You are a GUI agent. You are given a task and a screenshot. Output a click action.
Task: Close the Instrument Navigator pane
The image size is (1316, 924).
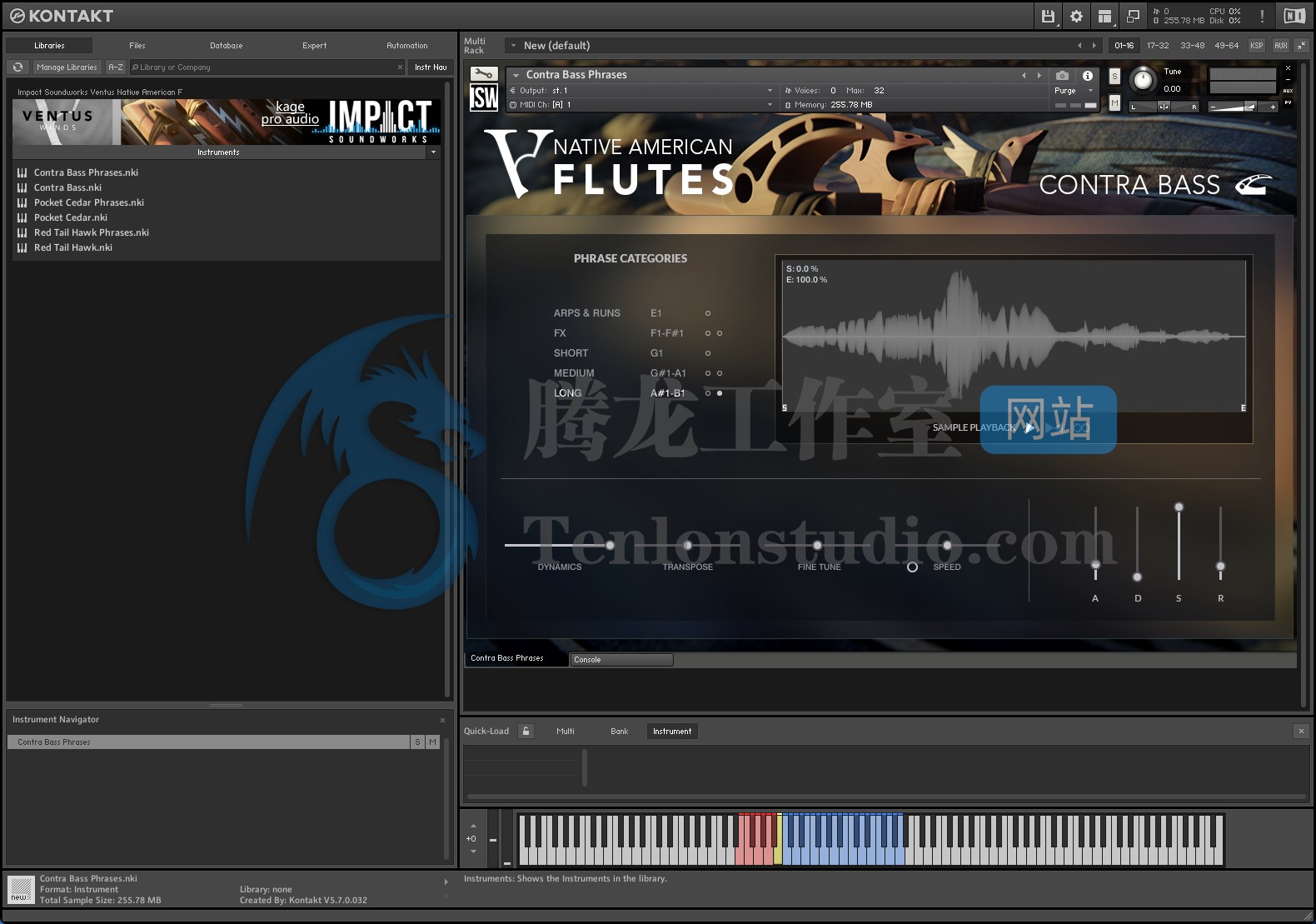[x=442, y=720]
